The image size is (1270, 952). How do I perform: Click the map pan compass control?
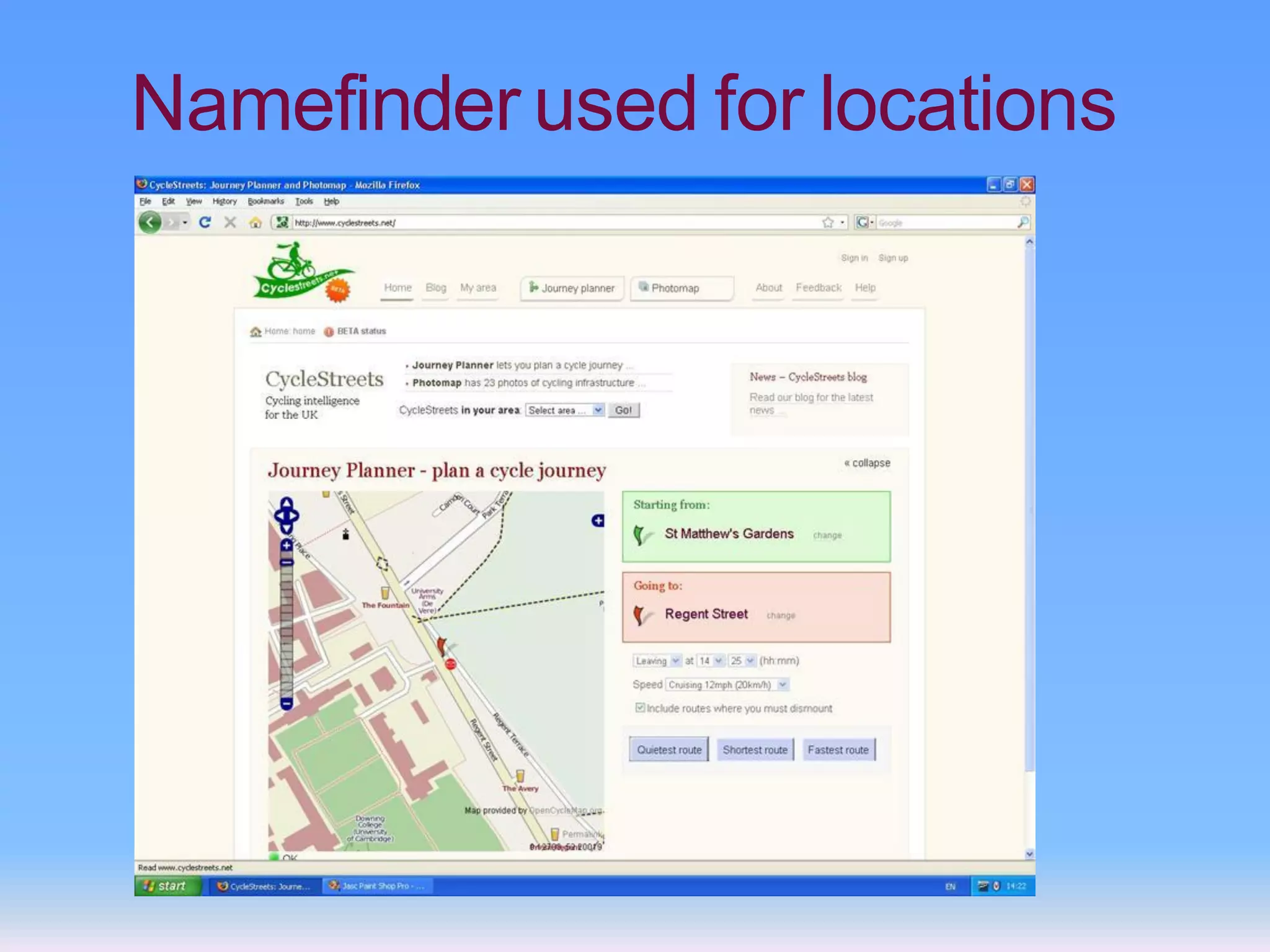pyautogui.click(x=286, y=515)
